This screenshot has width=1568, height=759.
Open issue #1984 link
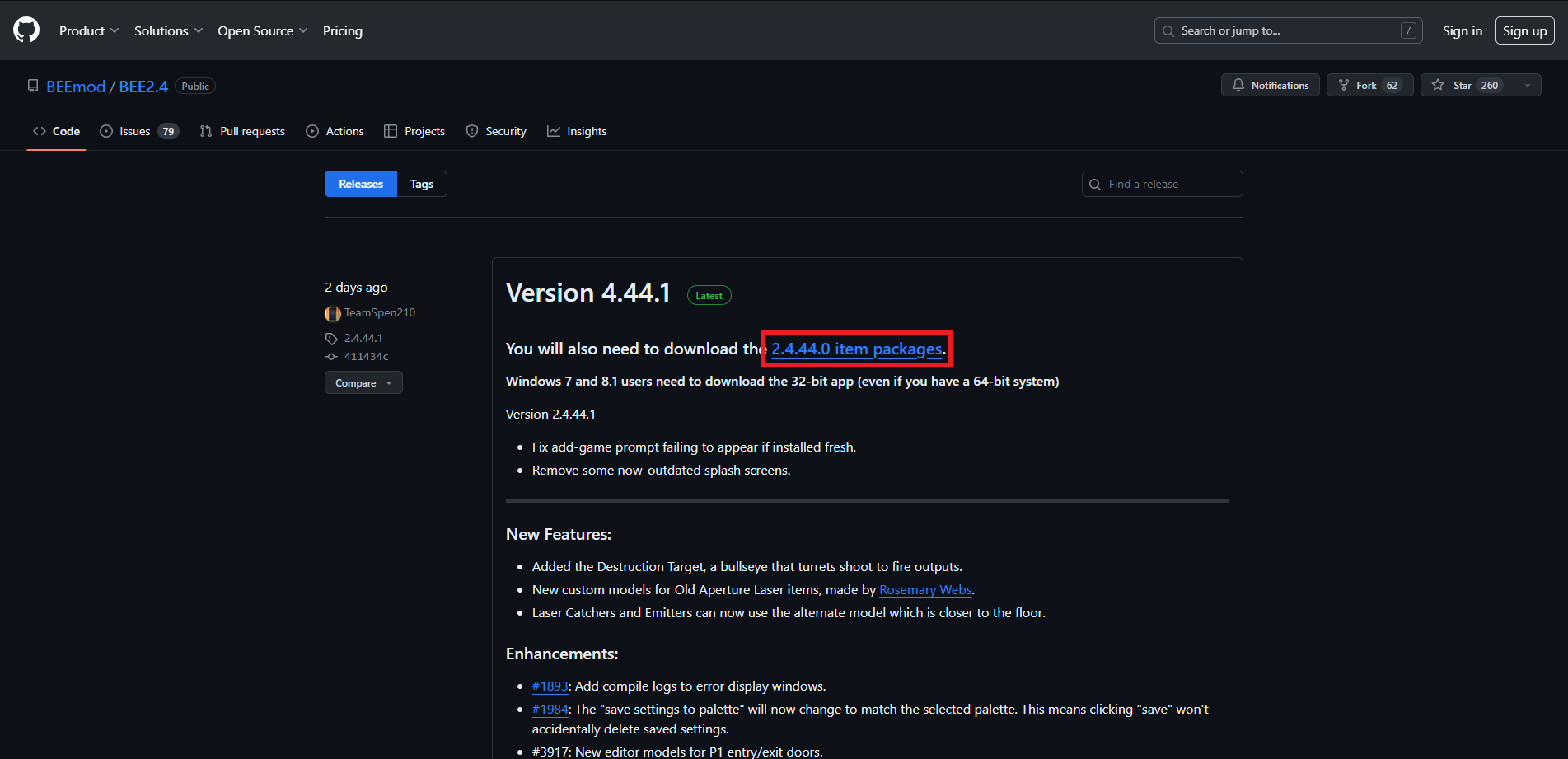[x=550, y=710]
